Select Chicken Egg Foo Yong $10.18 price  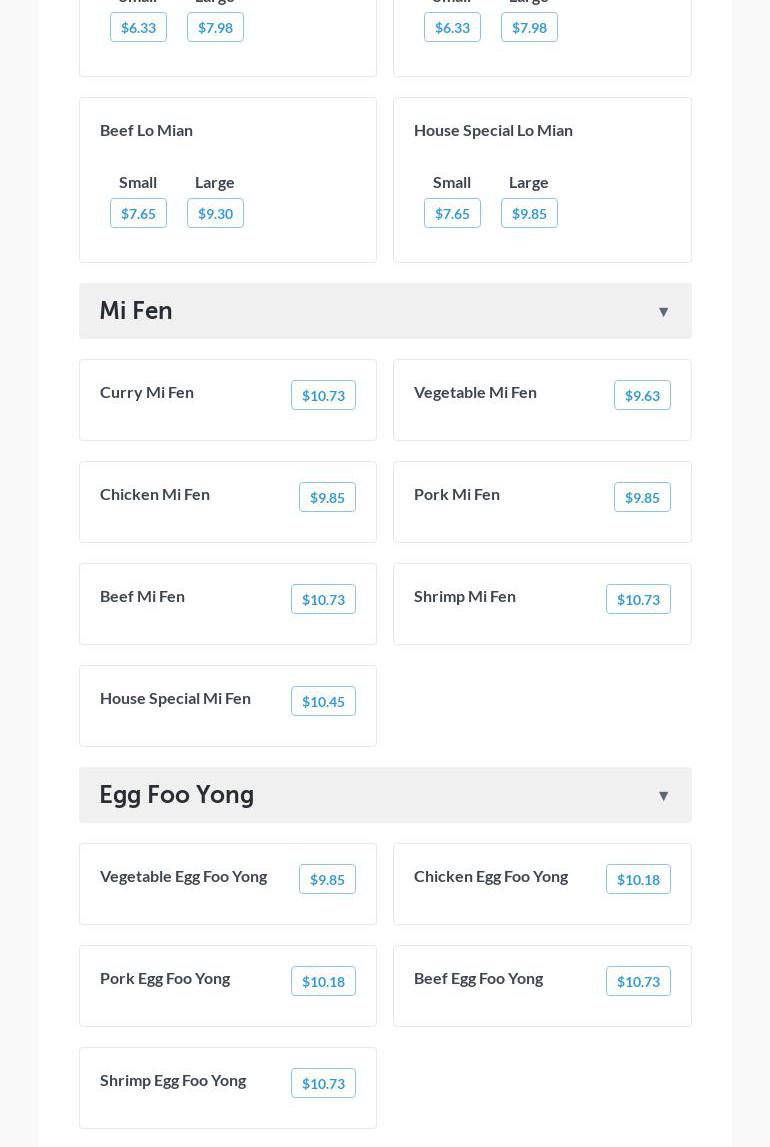click(x=638, y=879)
